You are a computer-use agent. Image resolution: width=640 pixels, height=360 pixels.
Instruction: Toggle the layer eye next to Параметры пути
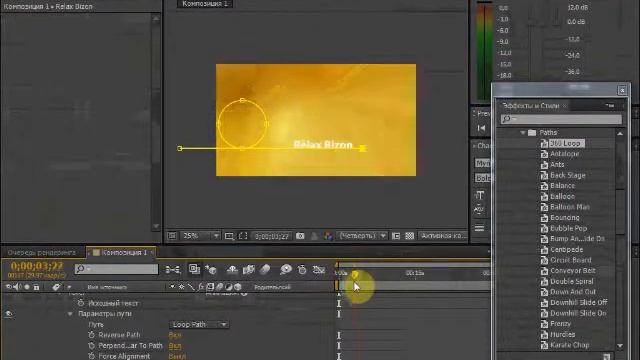pos(9,314)
